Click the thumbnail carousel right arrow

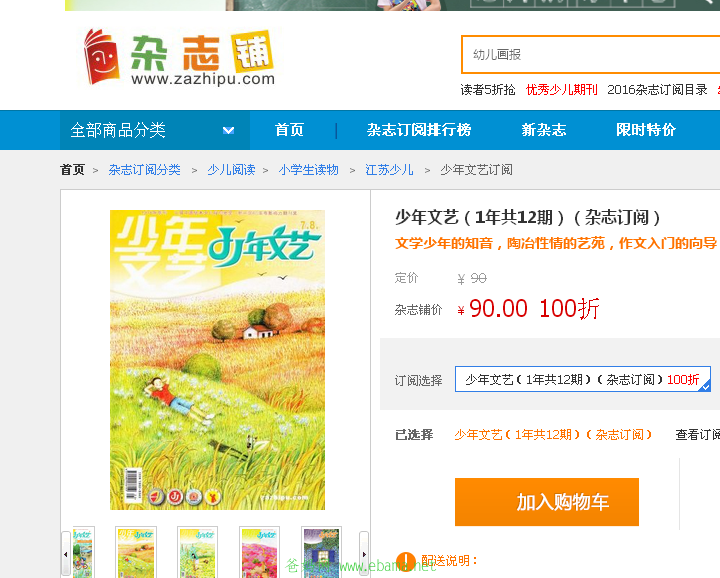364,554
